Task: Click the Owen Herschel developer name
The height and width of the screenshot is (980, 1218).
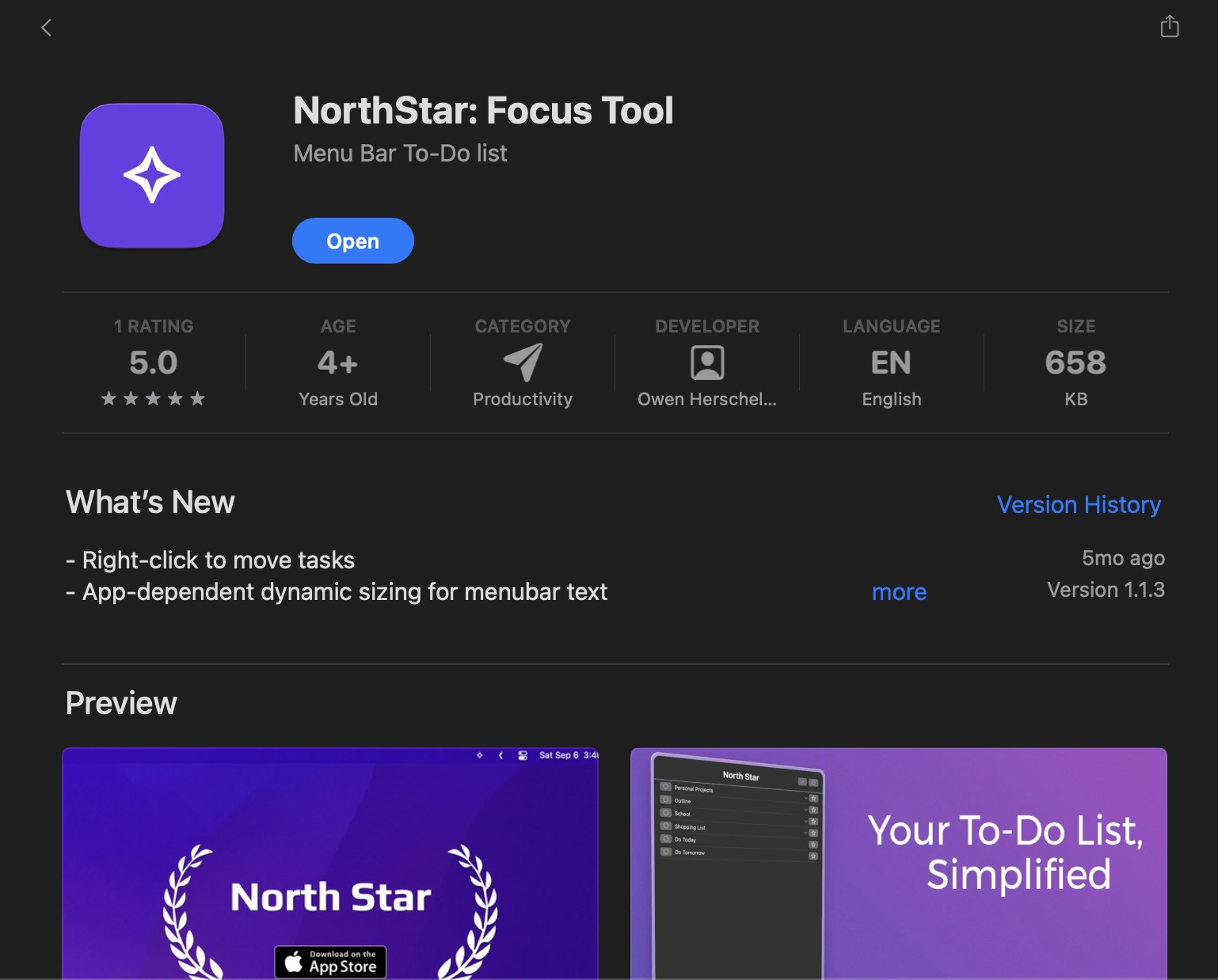Action: [x=707, y=399]
